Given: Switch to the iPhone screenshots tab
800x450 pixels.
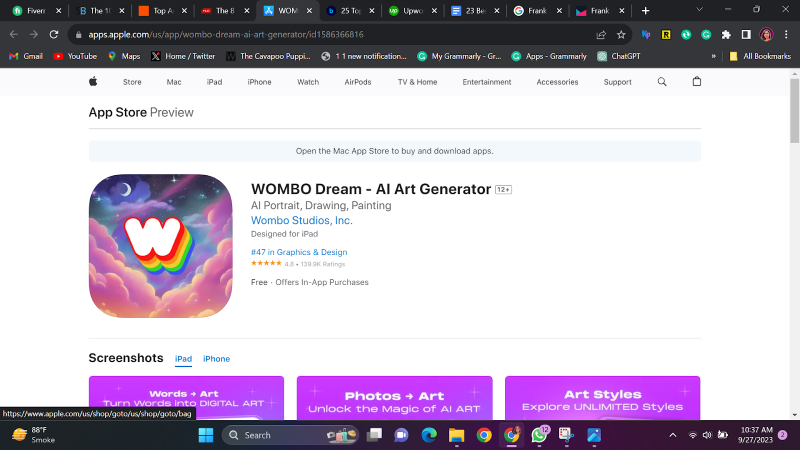Looking at the screenshot, I should (216, 359).
